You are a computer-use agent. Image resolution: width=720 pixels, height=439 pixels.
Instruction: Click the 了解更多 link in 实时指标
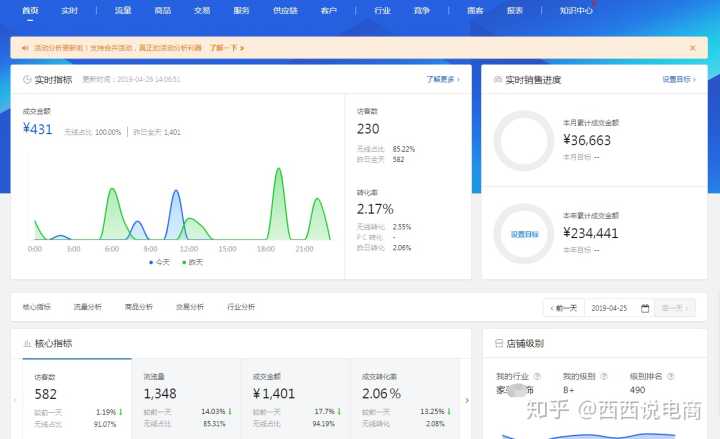click(x=441, y=78)
